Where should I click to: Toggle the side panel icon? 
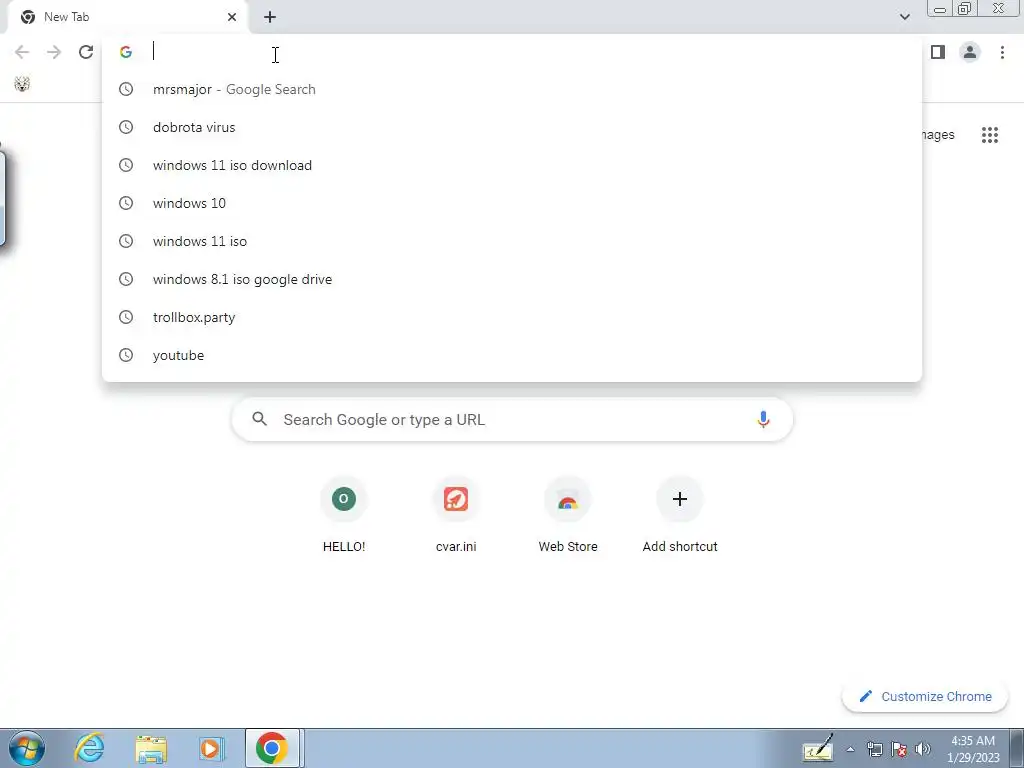[x=938, y=52]
